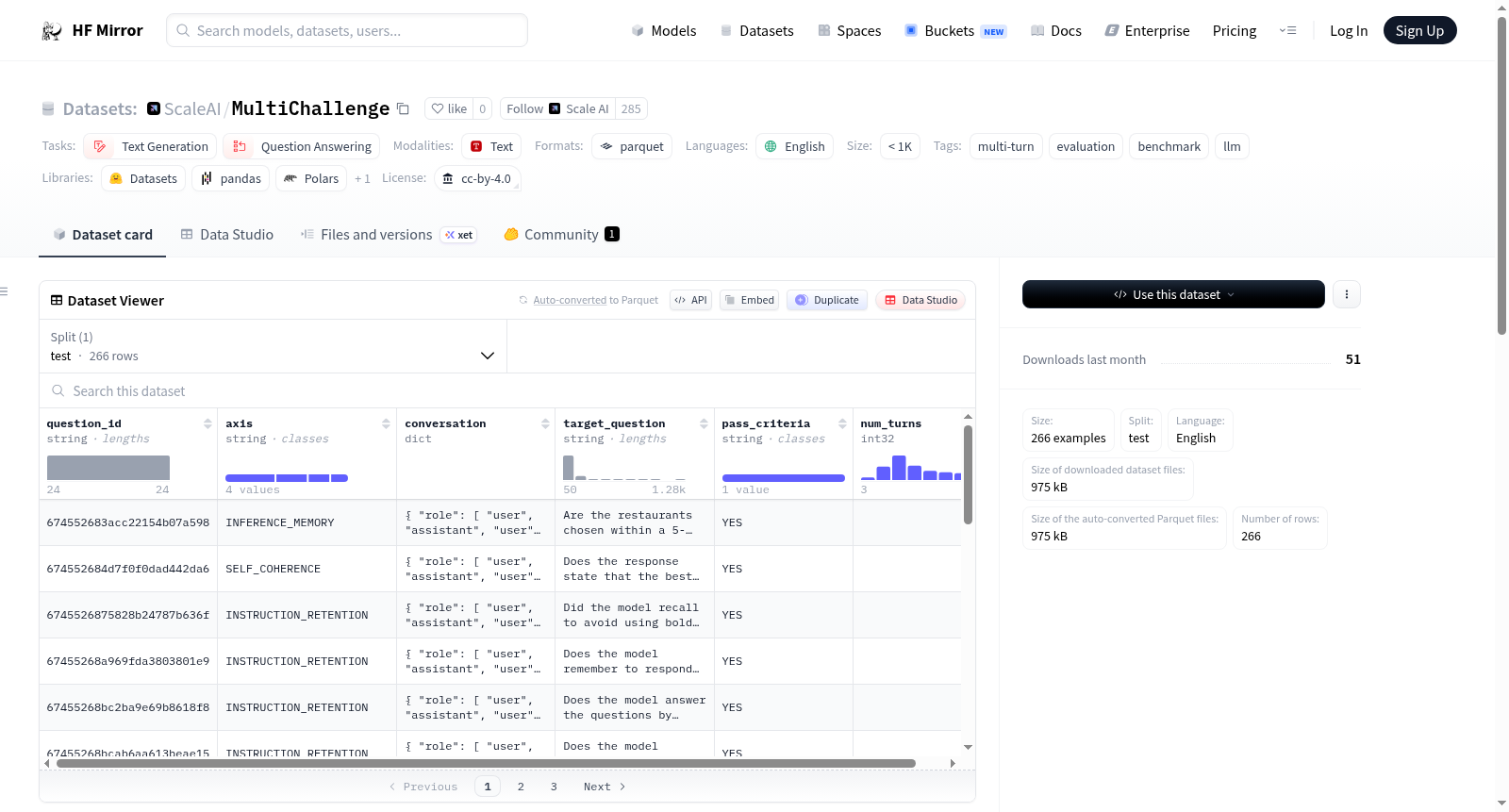Open the Dataset card tab
The width and height of the screenshot is (1509, 812).
pyautogui.click(x=102, y=235)
